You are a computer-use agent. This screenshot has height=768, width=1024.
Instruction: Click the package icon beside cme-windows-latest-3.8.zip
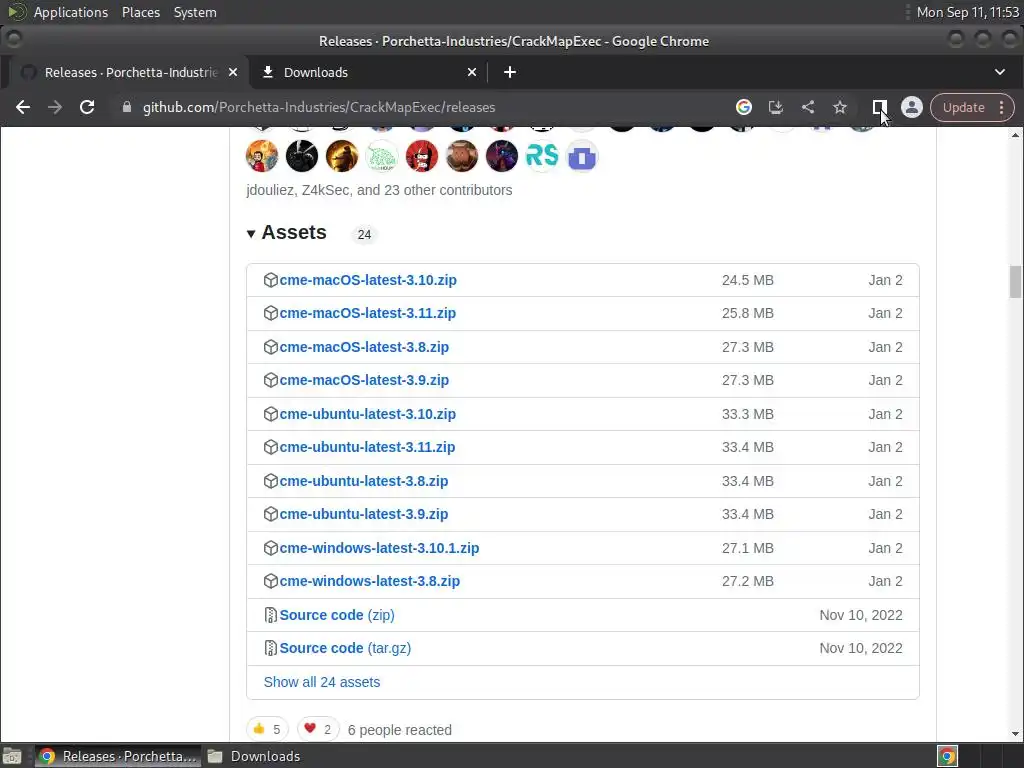click(x=271, y=581)
